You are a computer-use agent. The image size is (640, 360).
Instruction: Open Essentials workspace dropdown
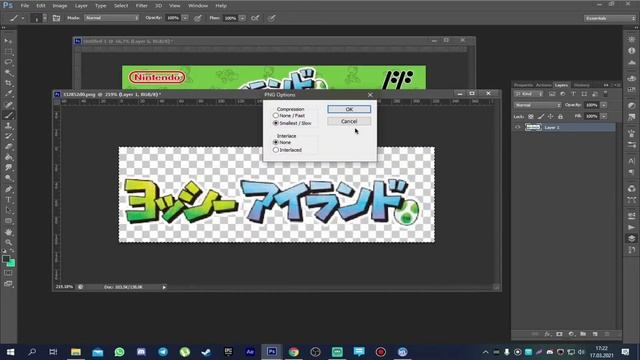pos(610,18)
